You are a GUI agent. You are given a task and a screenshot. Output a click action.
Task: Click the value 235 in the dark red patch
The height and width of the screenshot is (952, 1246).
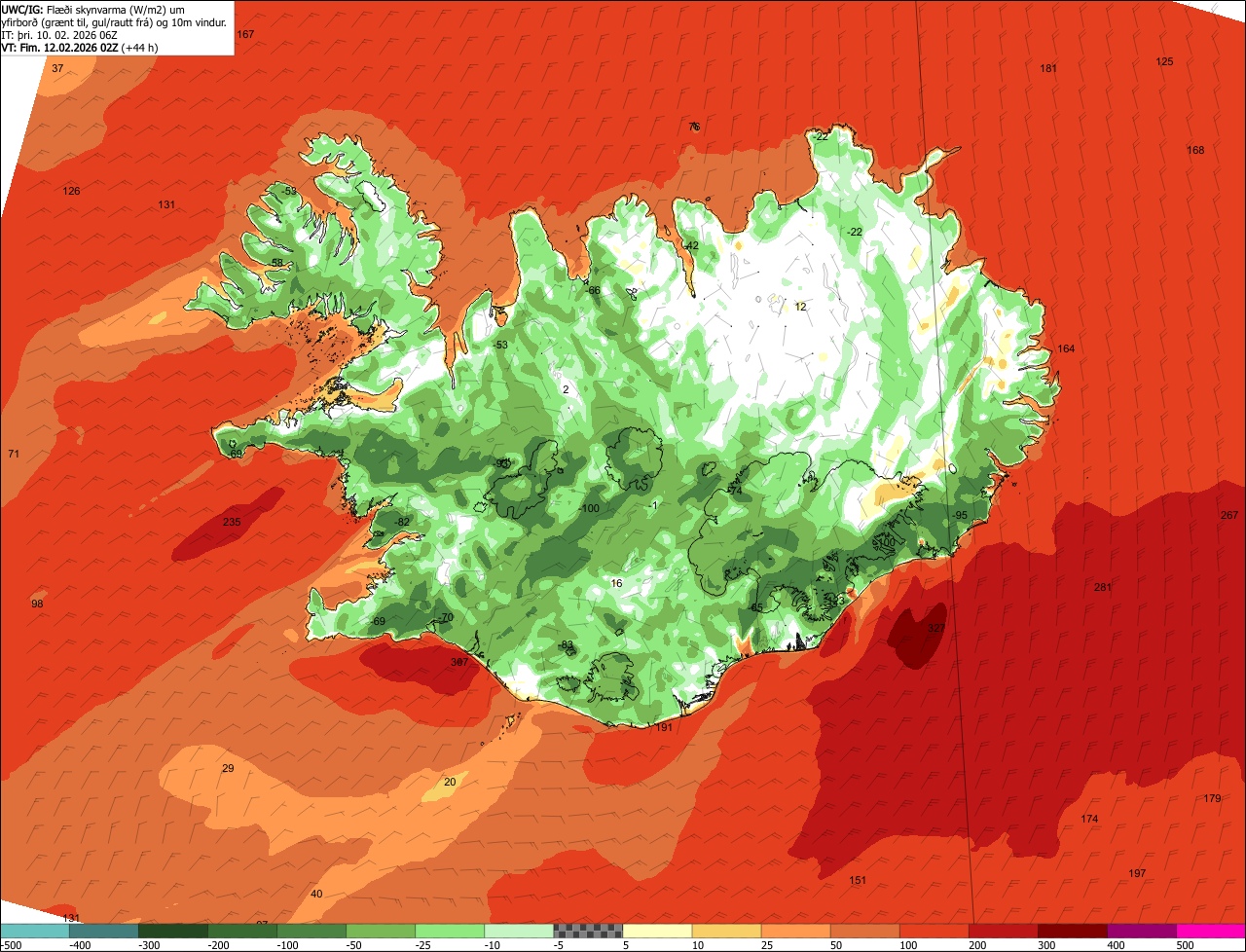pos(232,523)
